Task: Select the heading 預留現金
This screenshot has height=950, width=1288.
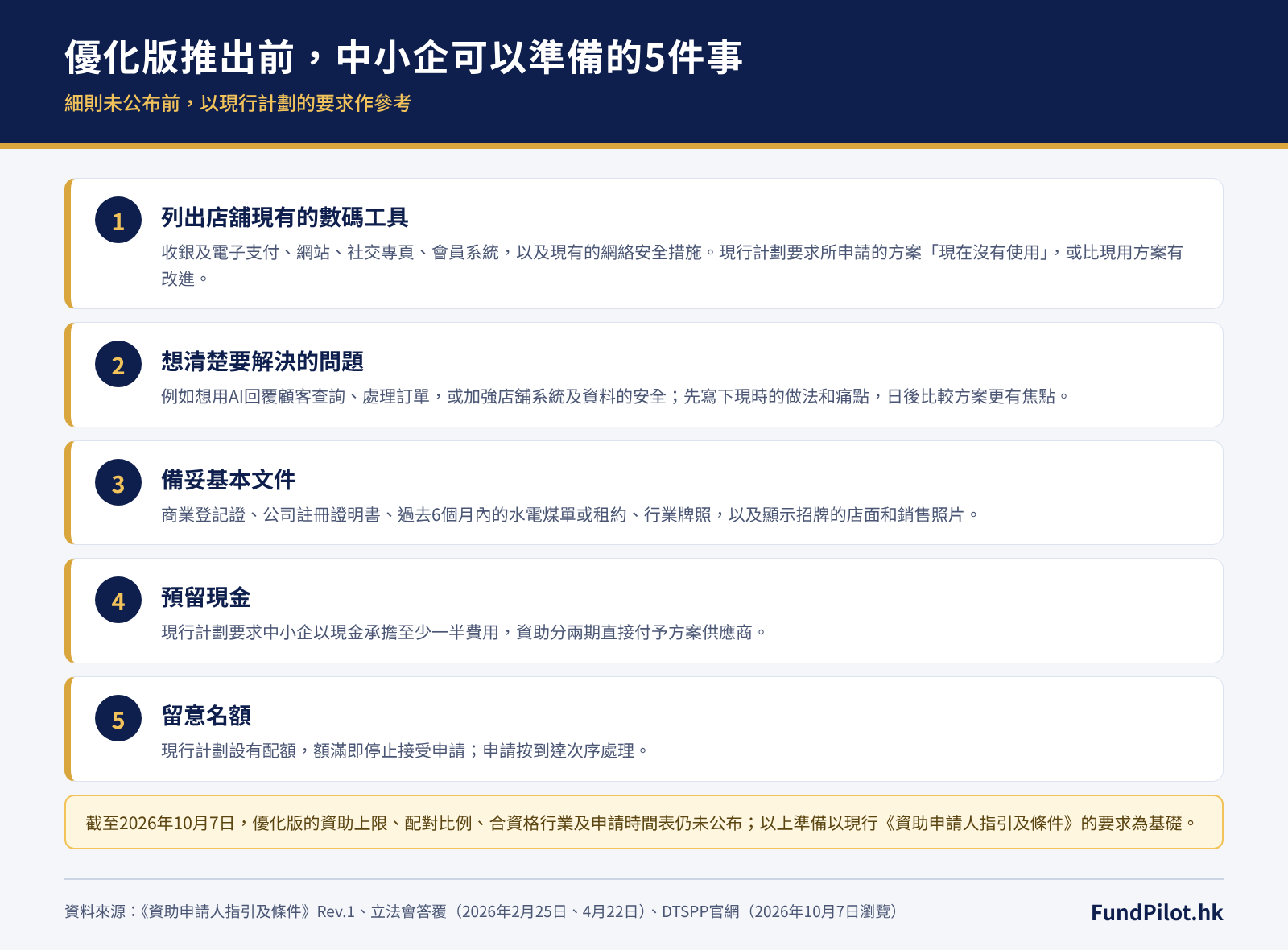Action: (206, 597)
